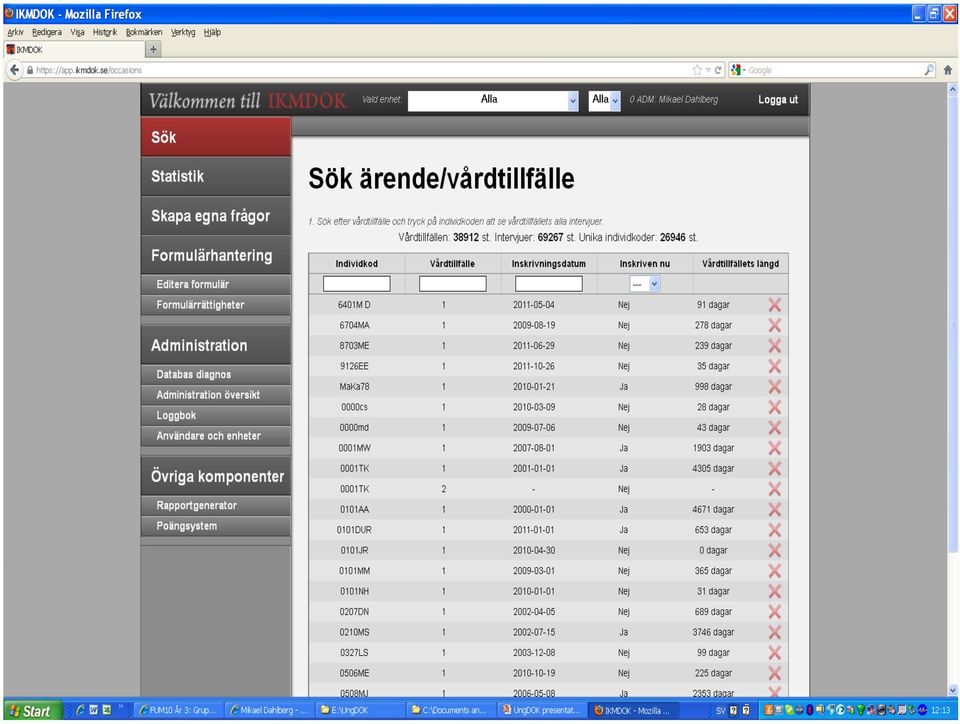This screenshot has height=724, width=960.
Task: Click the Vårdtillfälle filter input field
Action: pyautogui.click(x=452, y=284)
